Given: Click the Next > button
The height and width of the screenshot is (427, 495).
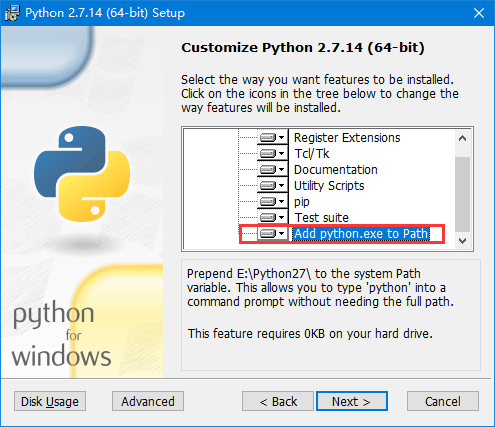Looking at the screenshot, I should [352, 401].
